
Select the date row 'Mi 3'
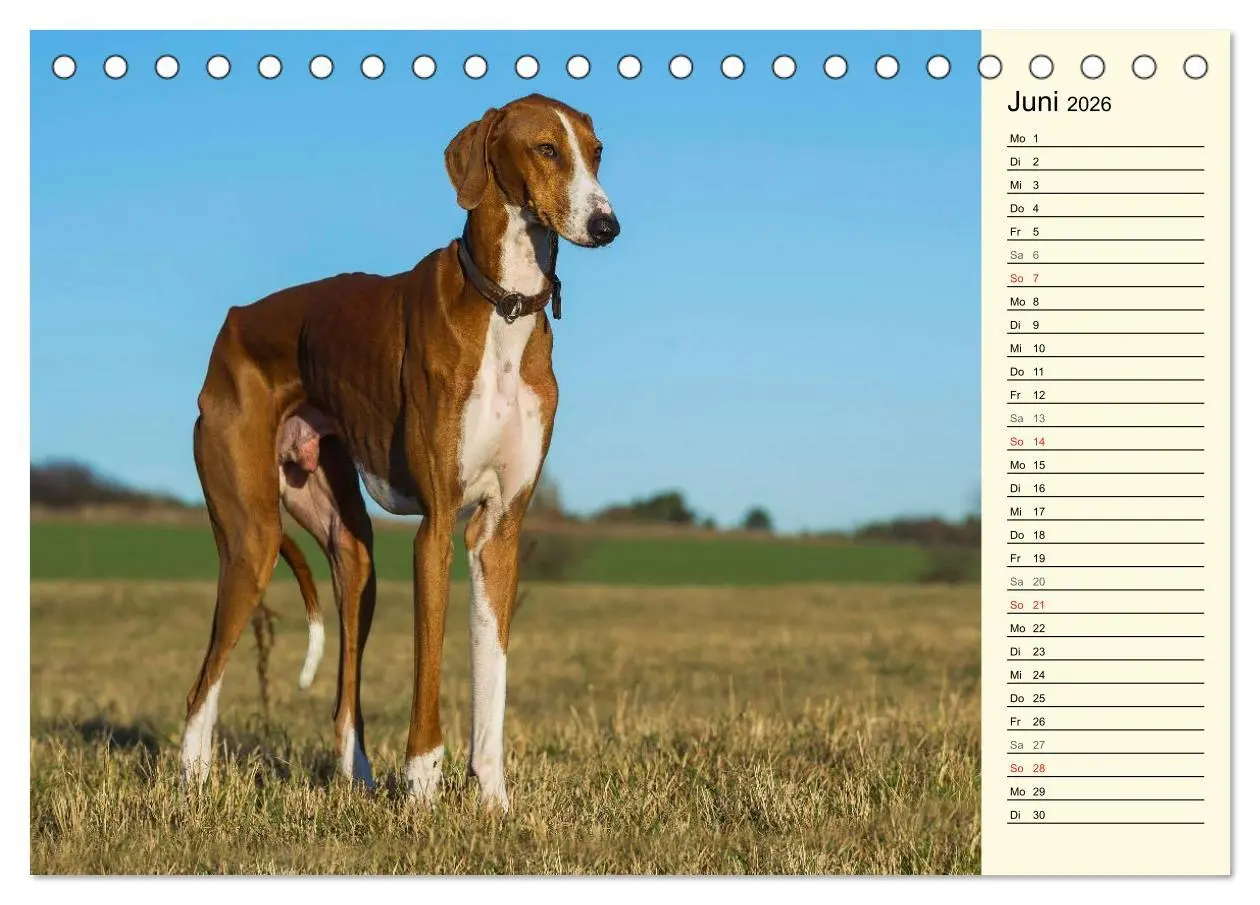(1105, 185)
